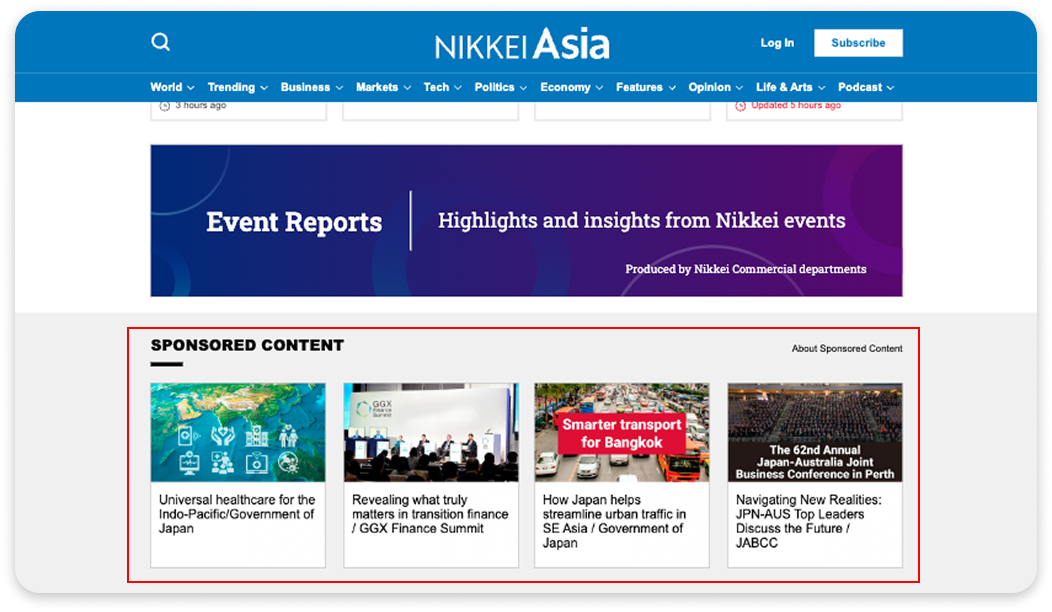This screenshot has height=612, width=1052.
Task: Expand the Opinion dropdown chevron
Action: coord(741,87)
